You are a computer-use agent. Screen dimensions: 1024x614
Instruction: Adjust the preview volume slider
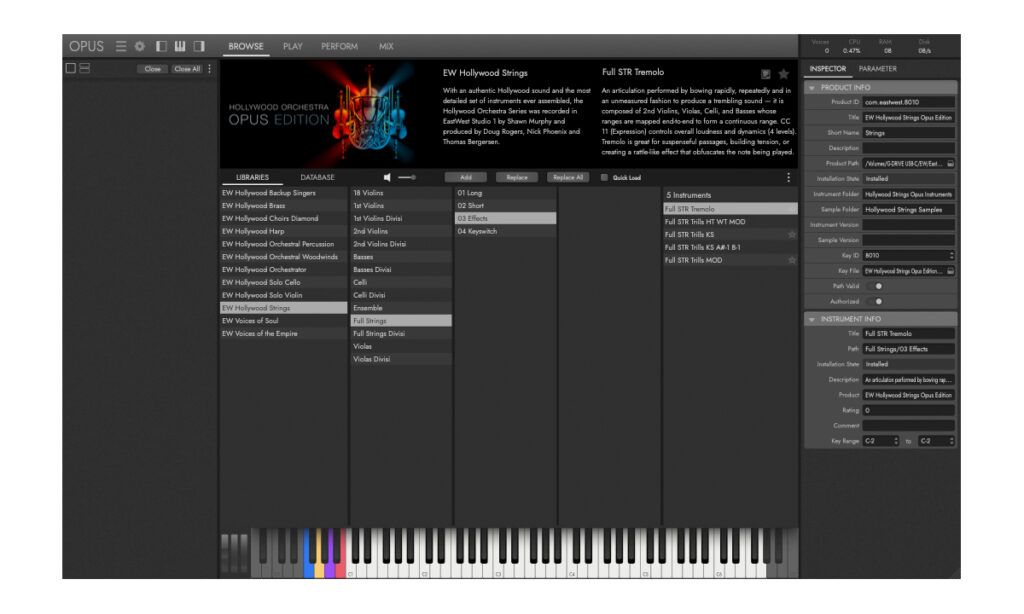(407, 177)
